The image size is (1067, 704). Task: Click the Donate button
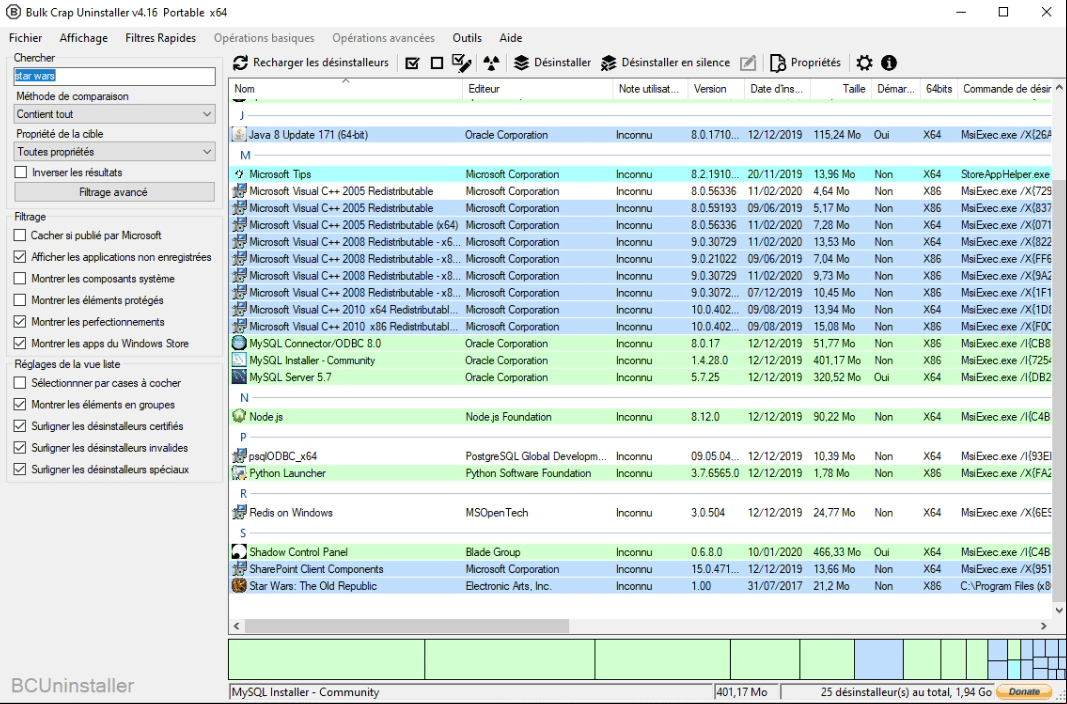(x=1024, y=692)
